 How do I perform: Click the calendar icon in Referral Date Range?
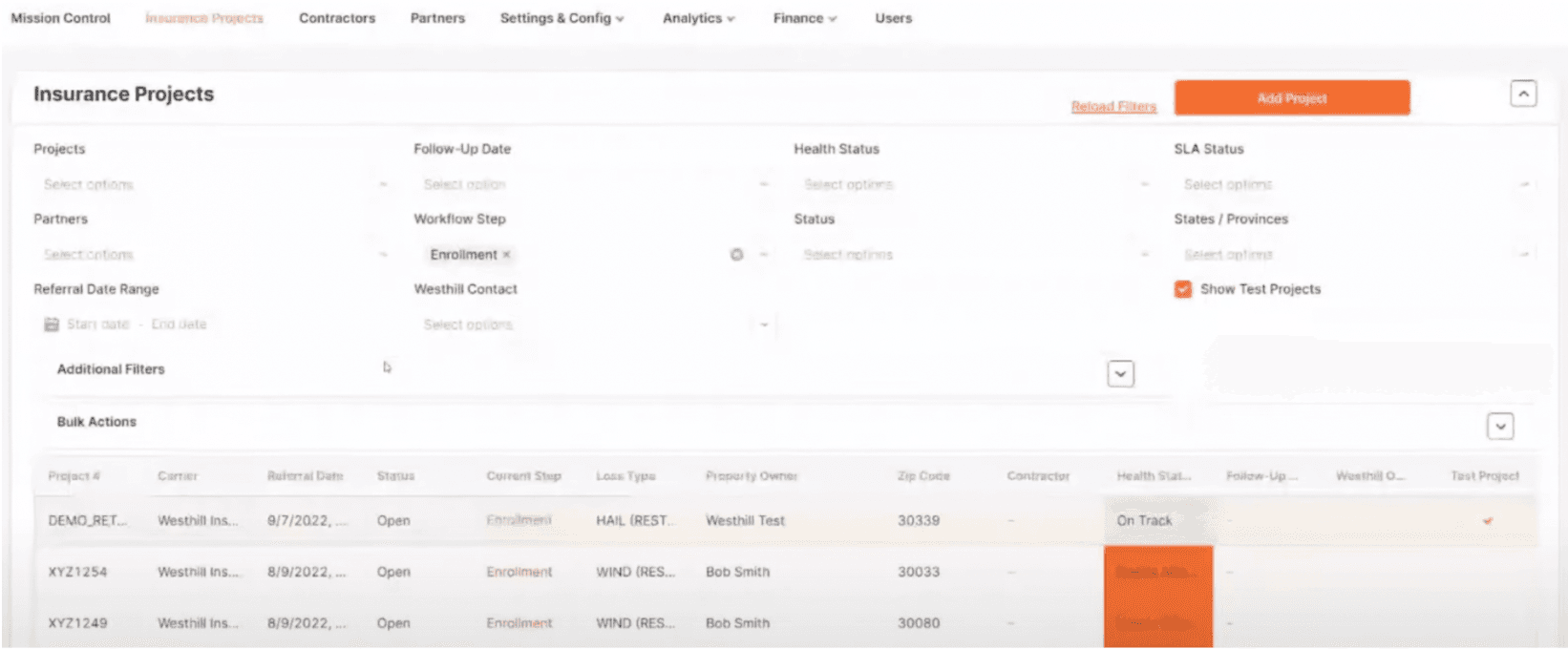pos(52,324)
